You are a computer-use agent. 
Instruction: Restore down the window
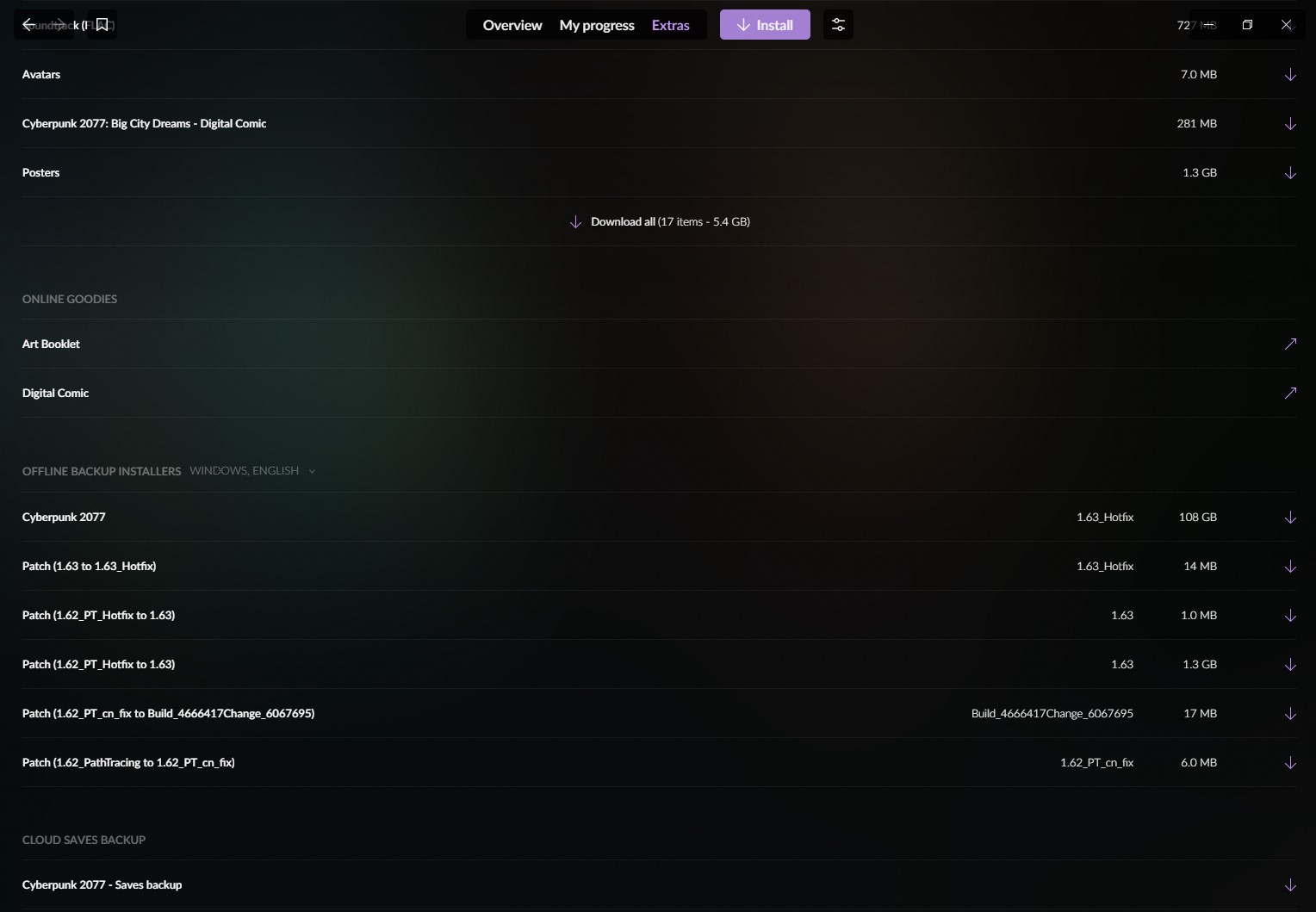point(1247,25)
